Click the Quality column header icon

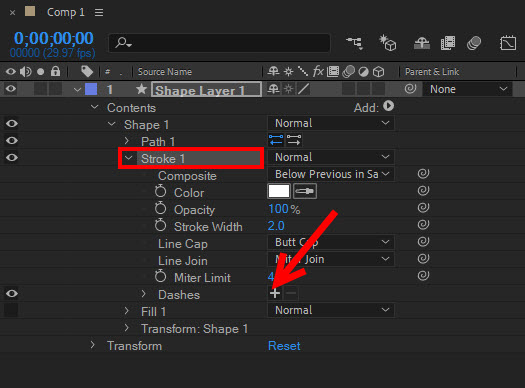tap(303, 71)
